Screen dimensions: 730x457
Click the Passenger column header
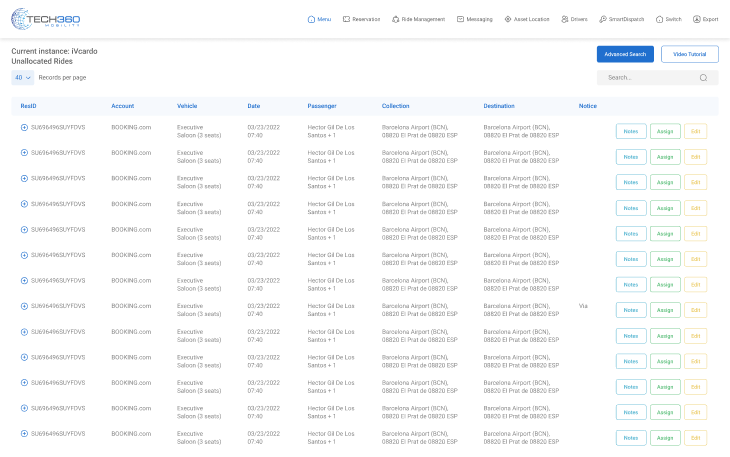pos(322,106)
